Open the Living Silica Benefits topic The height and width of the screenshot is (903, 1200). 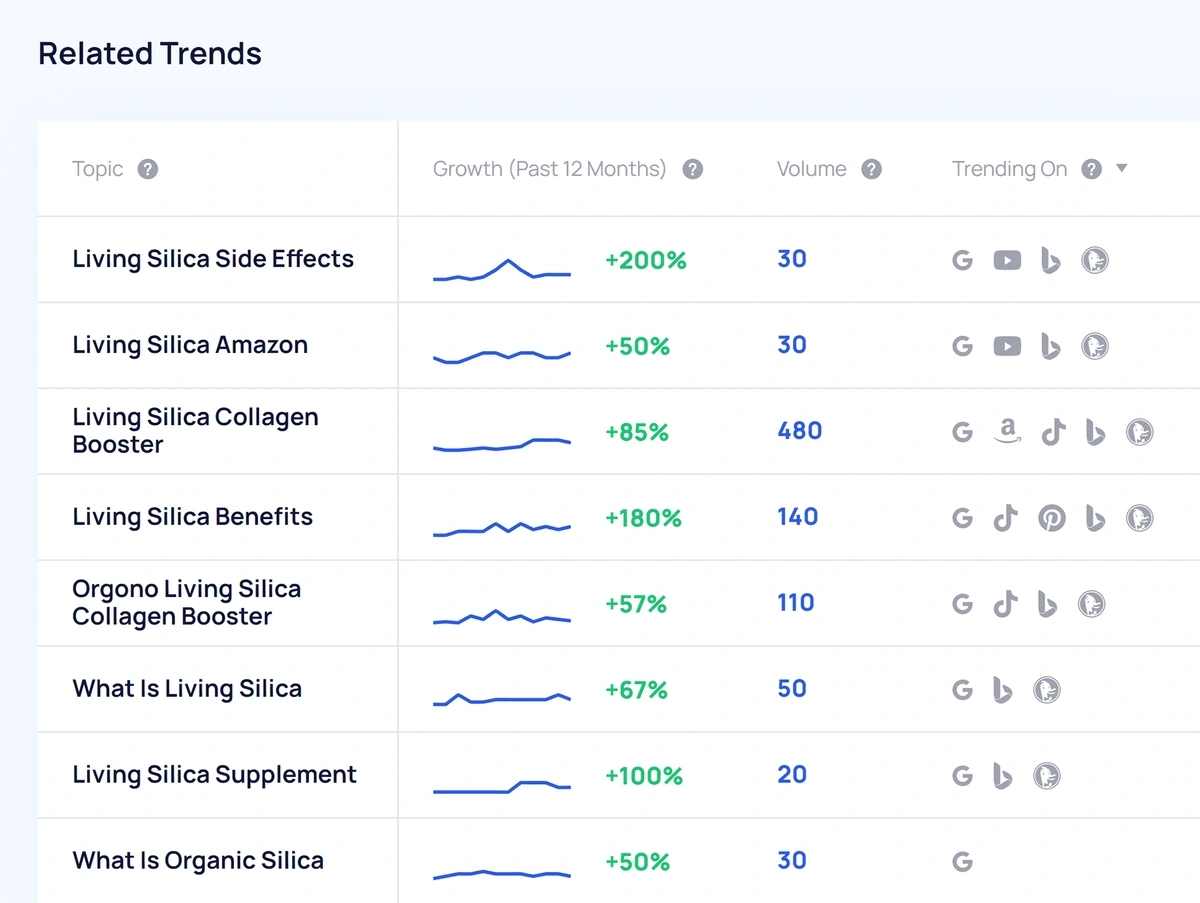pos(193,517)
